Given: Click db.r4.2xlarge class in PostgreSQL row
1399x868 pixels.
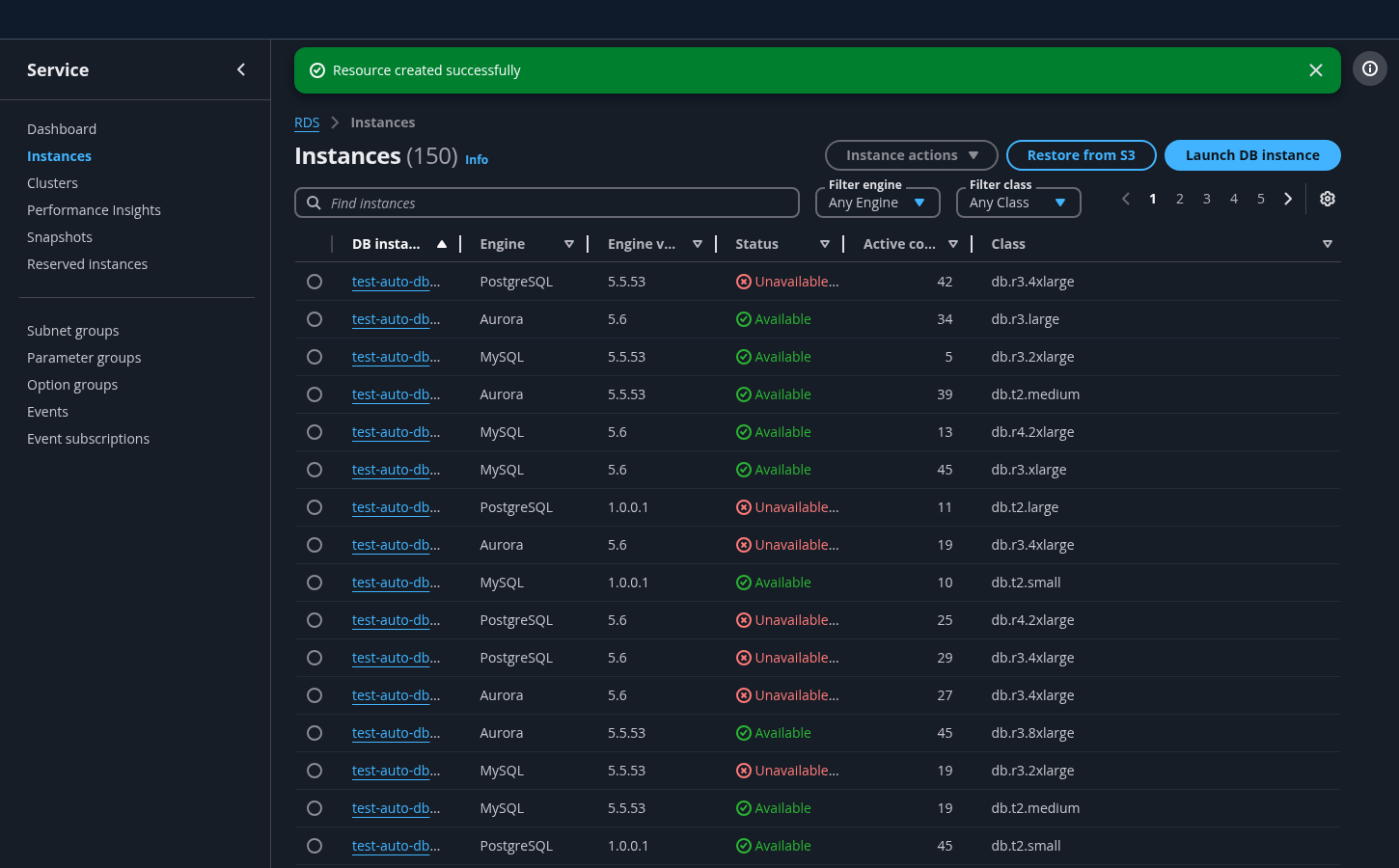Looking at the screenshot, I should (1032, 620).
